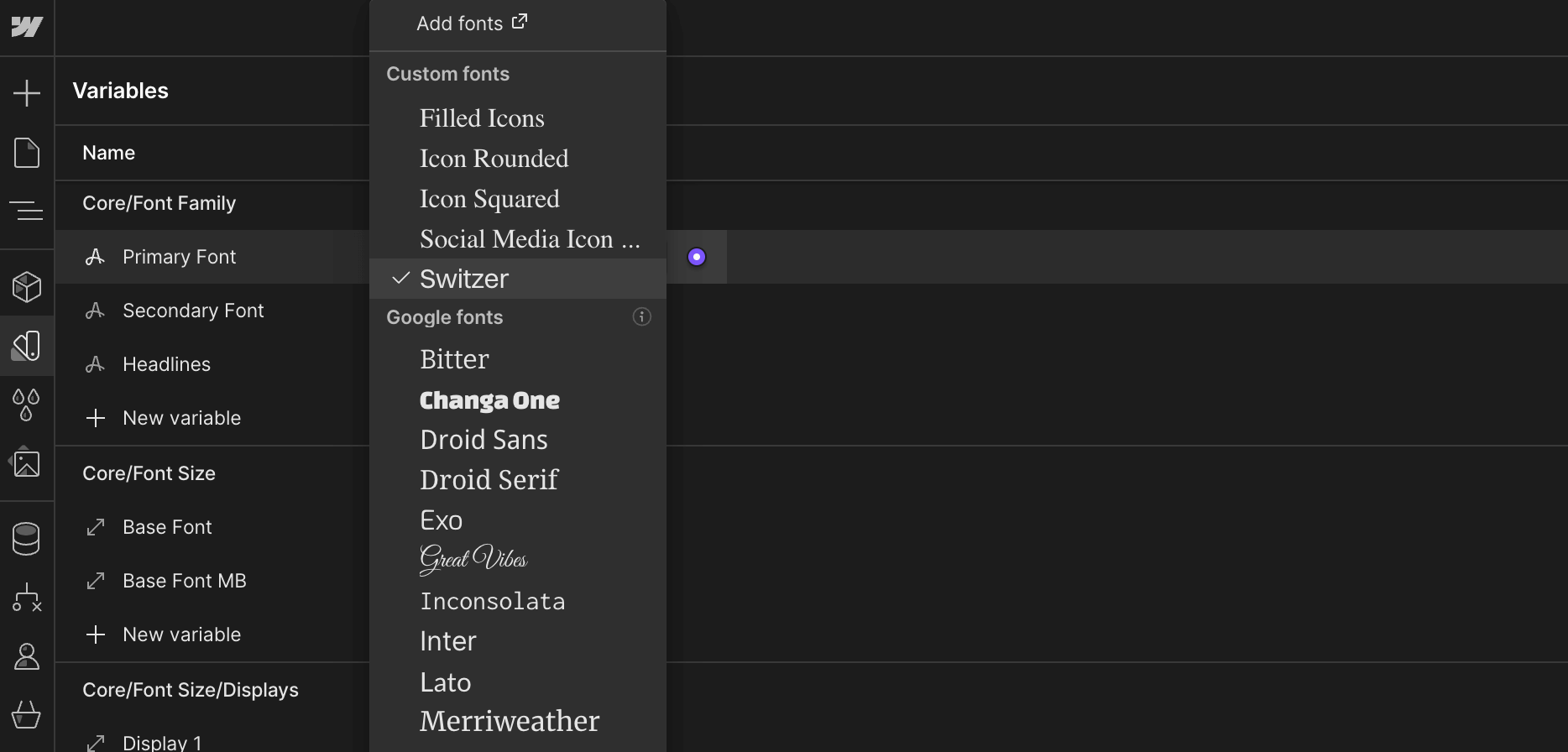Select the Variables panel icon
Image resolution: width=1568 pixels, height=752 pixels.
[27, 346]
